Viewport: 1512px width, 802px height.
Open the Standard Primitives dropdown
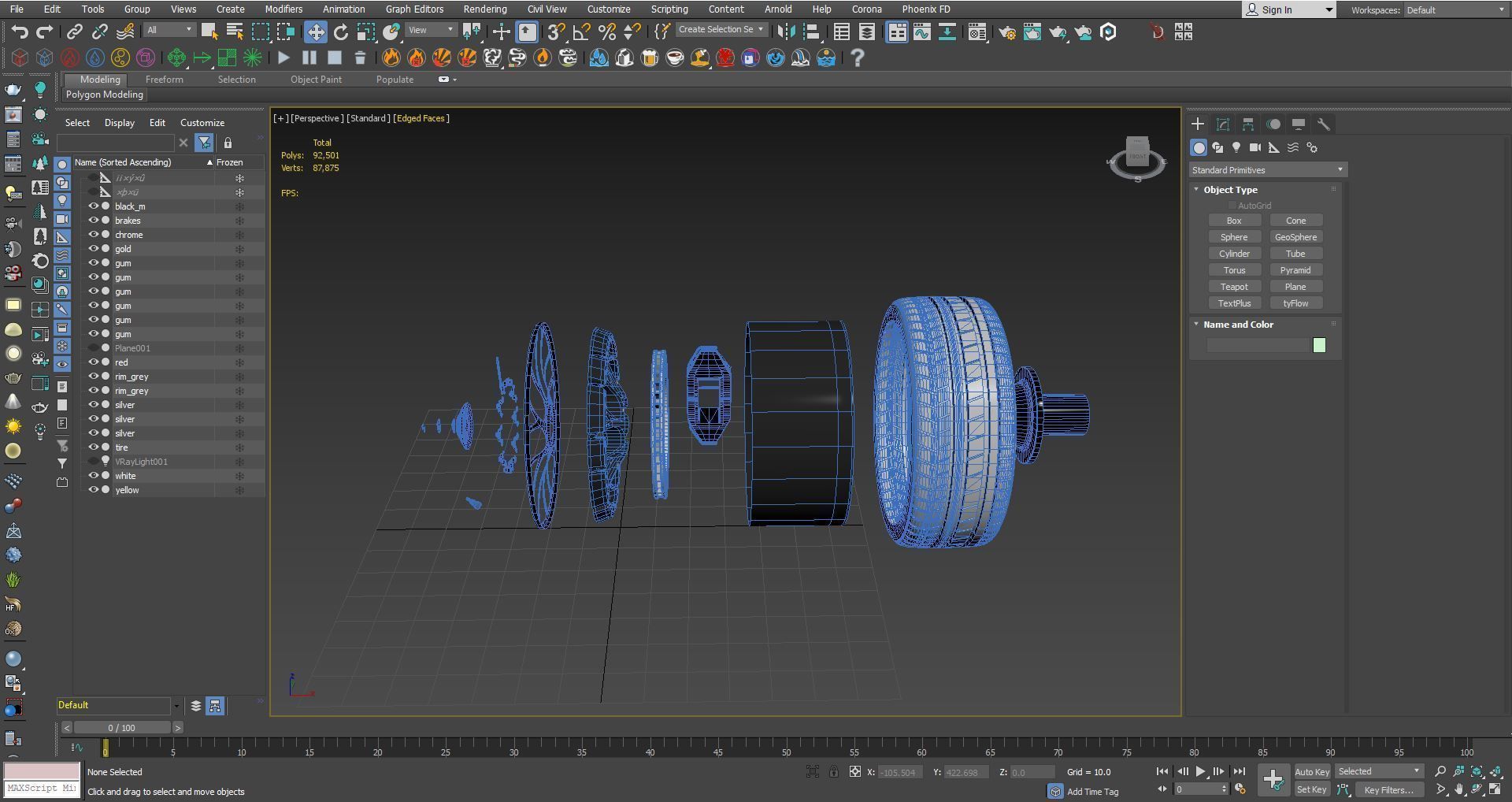pyautogui.click(x=1268, y=170)
